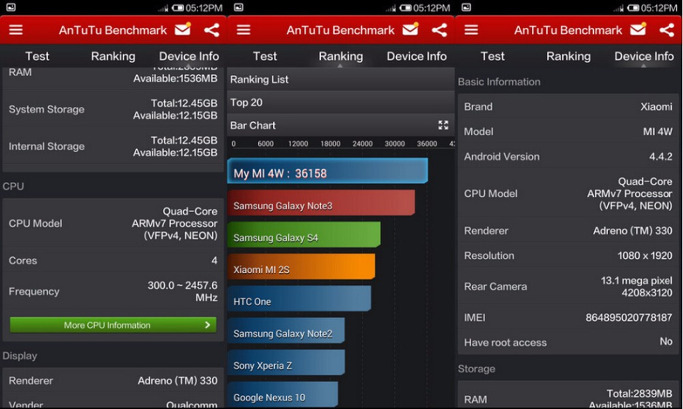Image resolution: width=683 pixels, height=409 pixels.
Task: Open Ranking tab in right screen
Action: (568, 56)
